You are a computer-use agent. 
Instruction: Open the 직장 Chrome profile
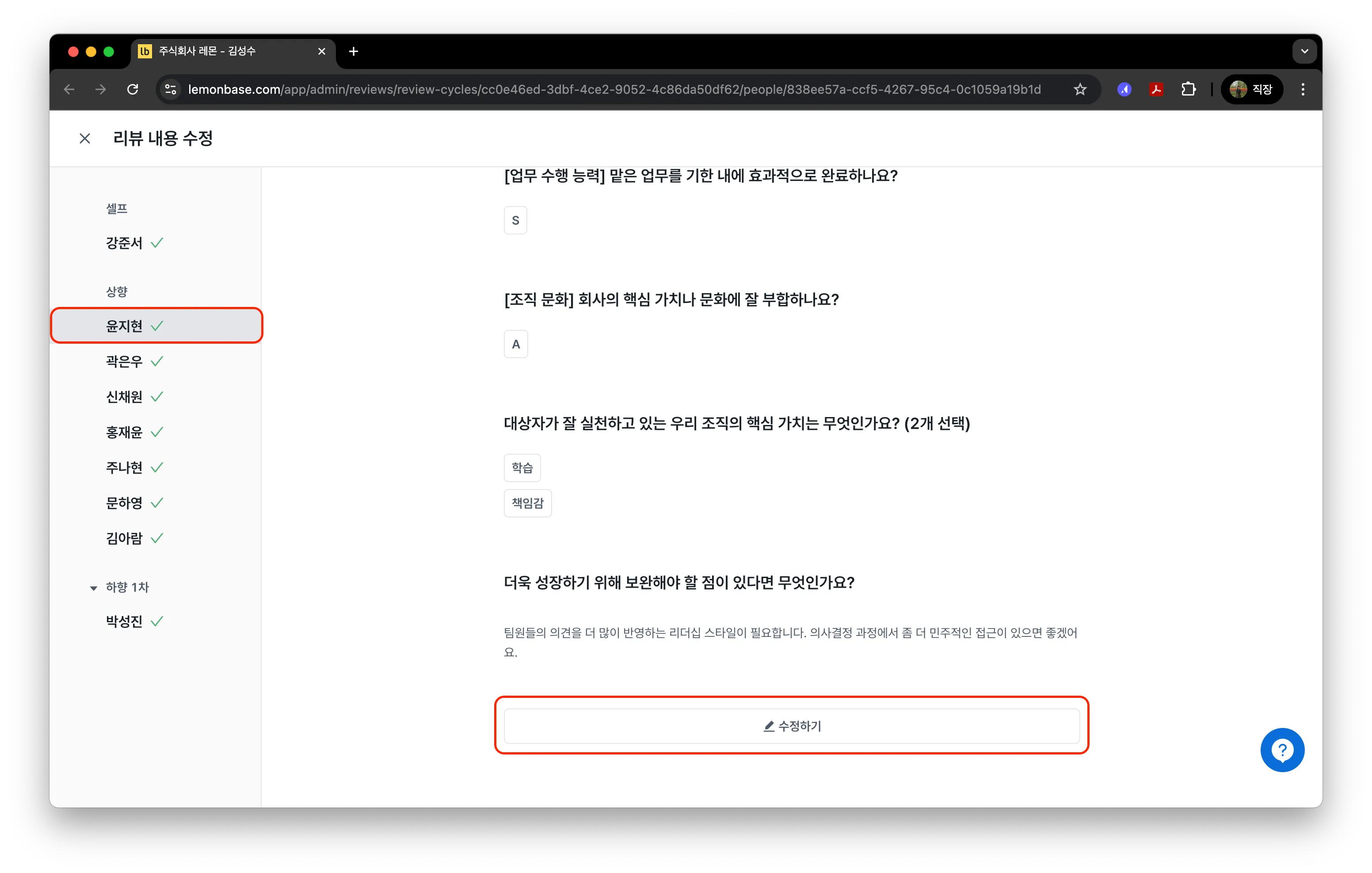pyautogui.click(x=1251, y=89)
